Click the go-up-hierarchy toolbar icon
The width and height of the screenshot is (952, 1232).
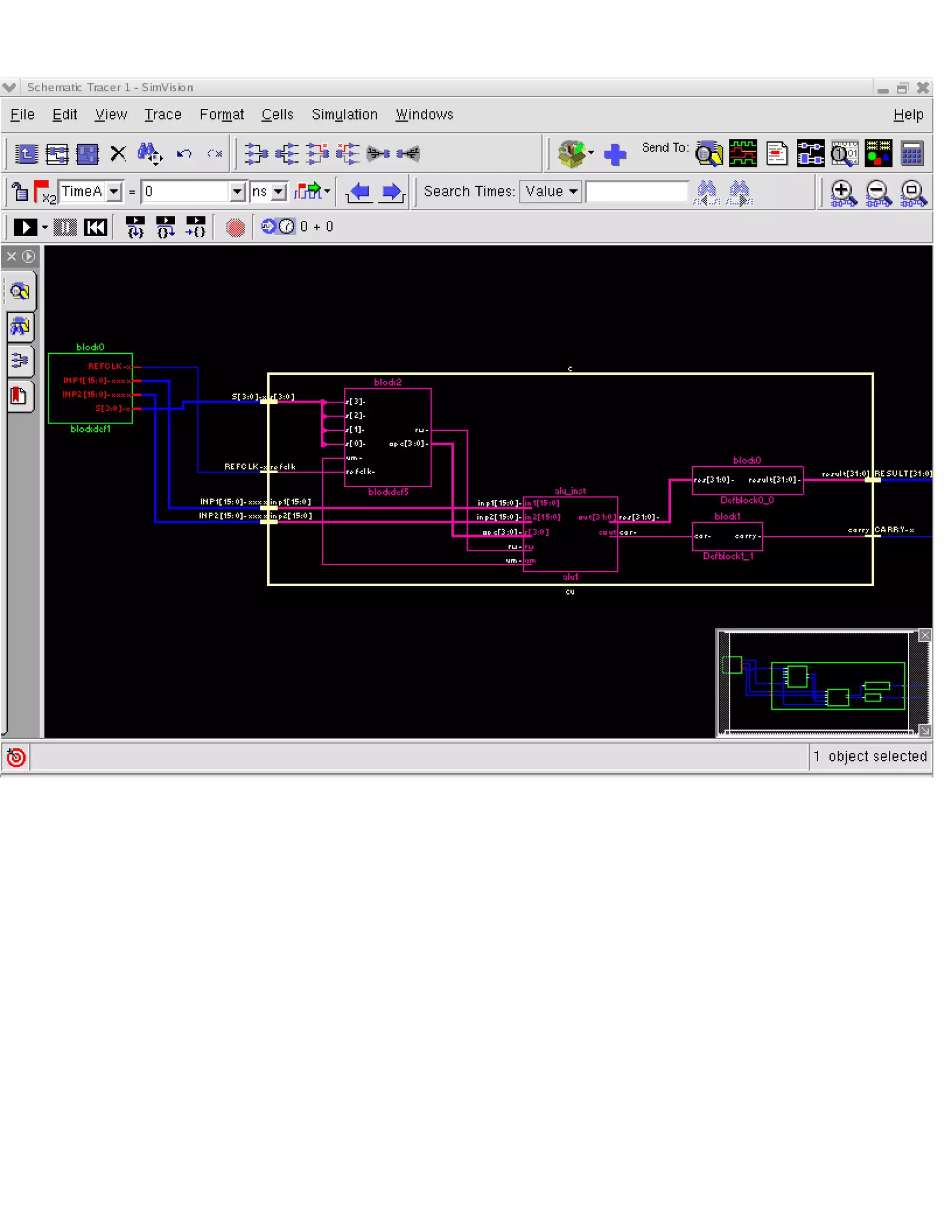[26, 153]
